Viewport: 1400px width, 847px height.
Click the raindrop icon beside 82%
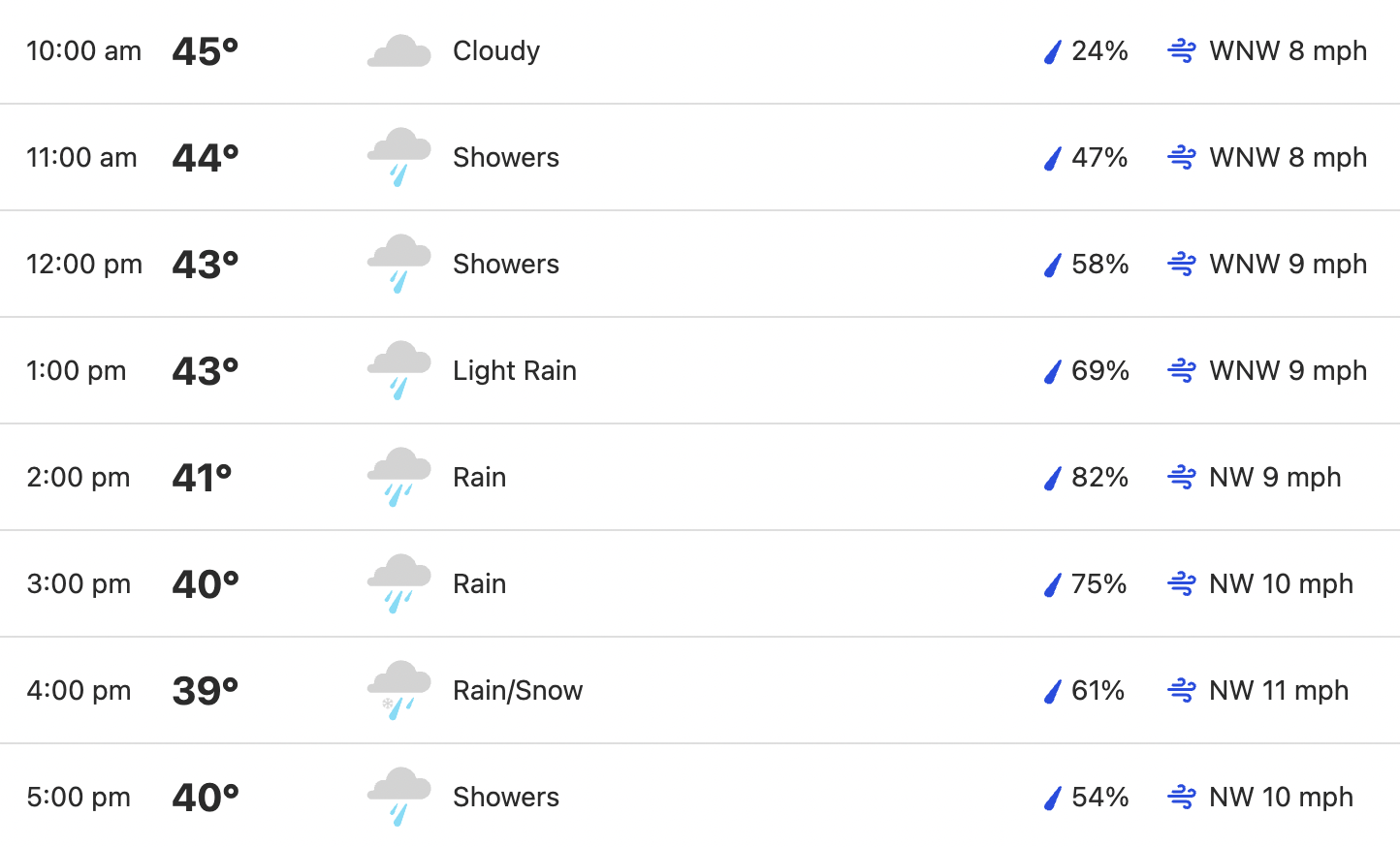pos(1053,478)
